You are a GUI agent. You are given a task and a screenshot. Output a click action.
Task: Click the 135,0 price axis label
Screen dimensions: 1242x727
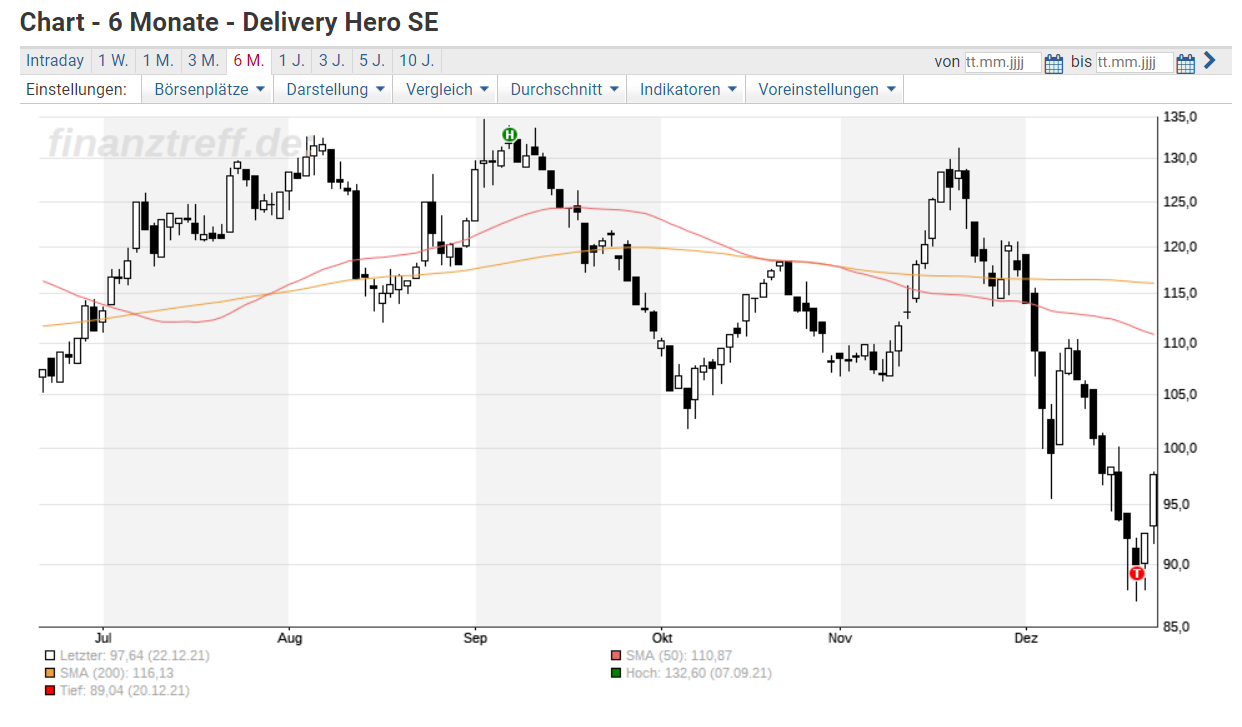1181,117
